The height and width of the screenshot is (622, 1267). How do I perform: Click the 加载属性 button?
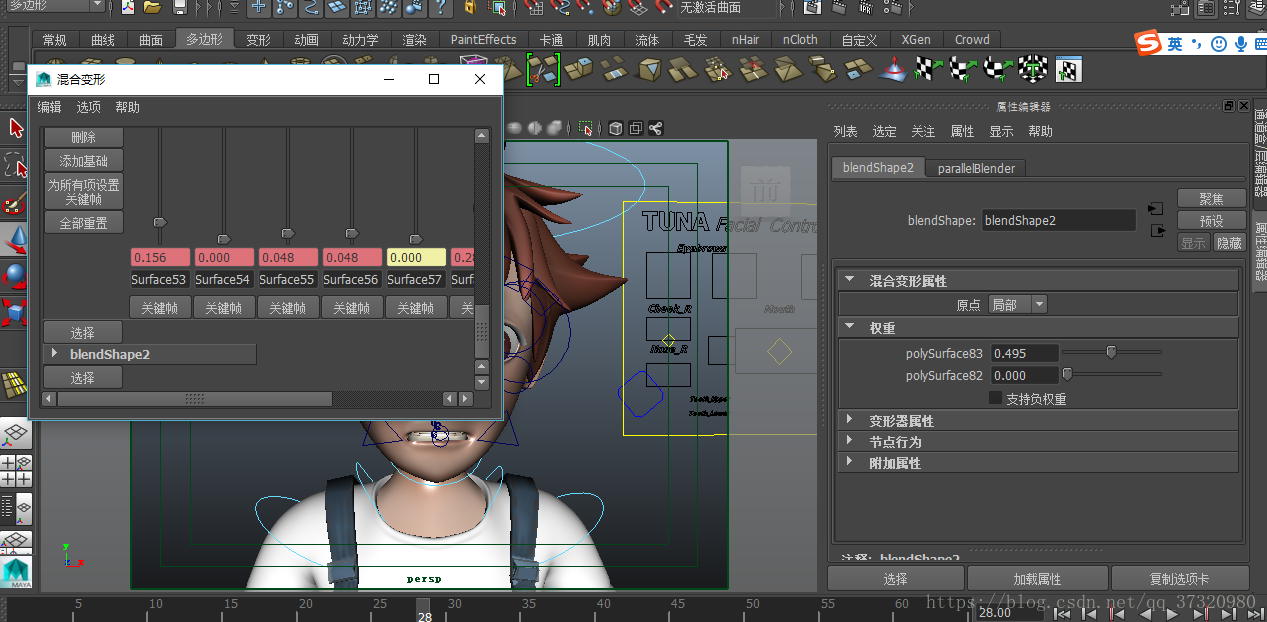click(1037, 578)
